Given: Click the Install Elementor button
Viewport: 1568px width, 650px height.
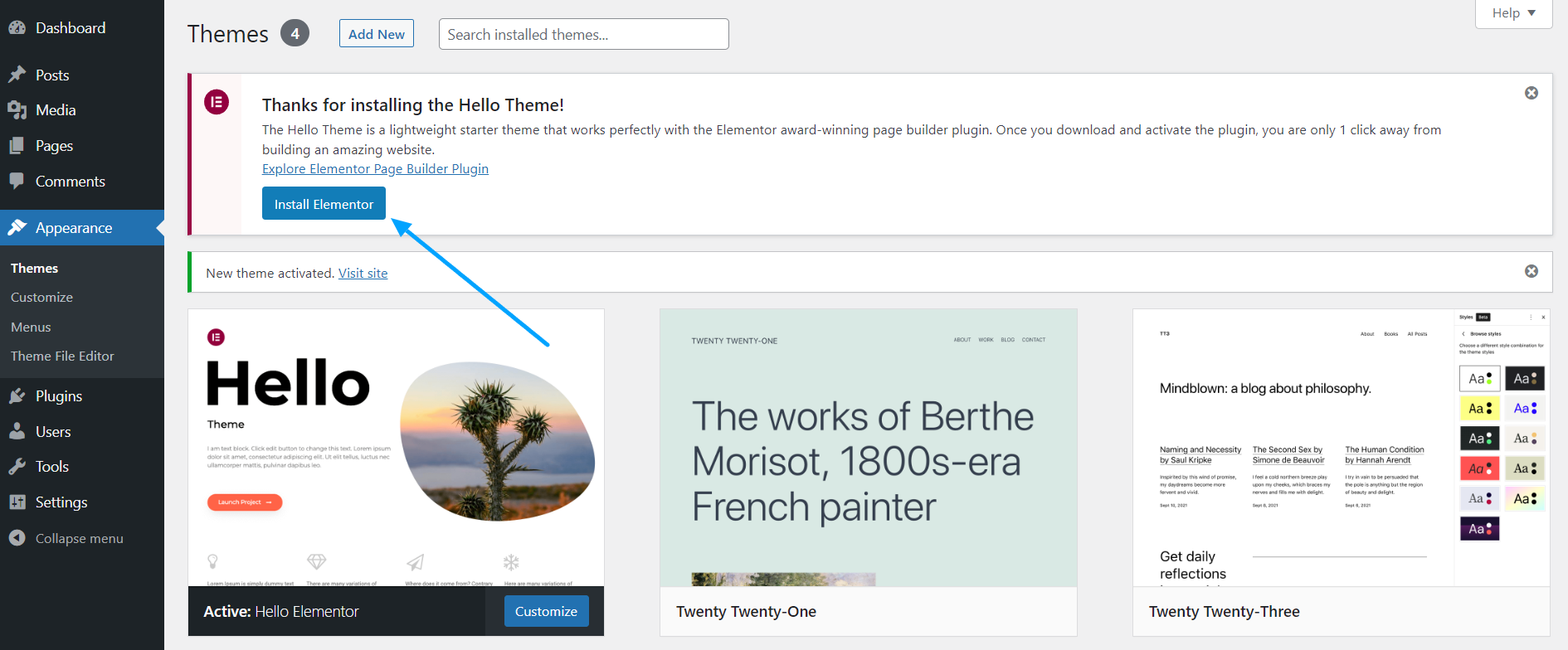Looking at the screenshot, I should 324,204.
